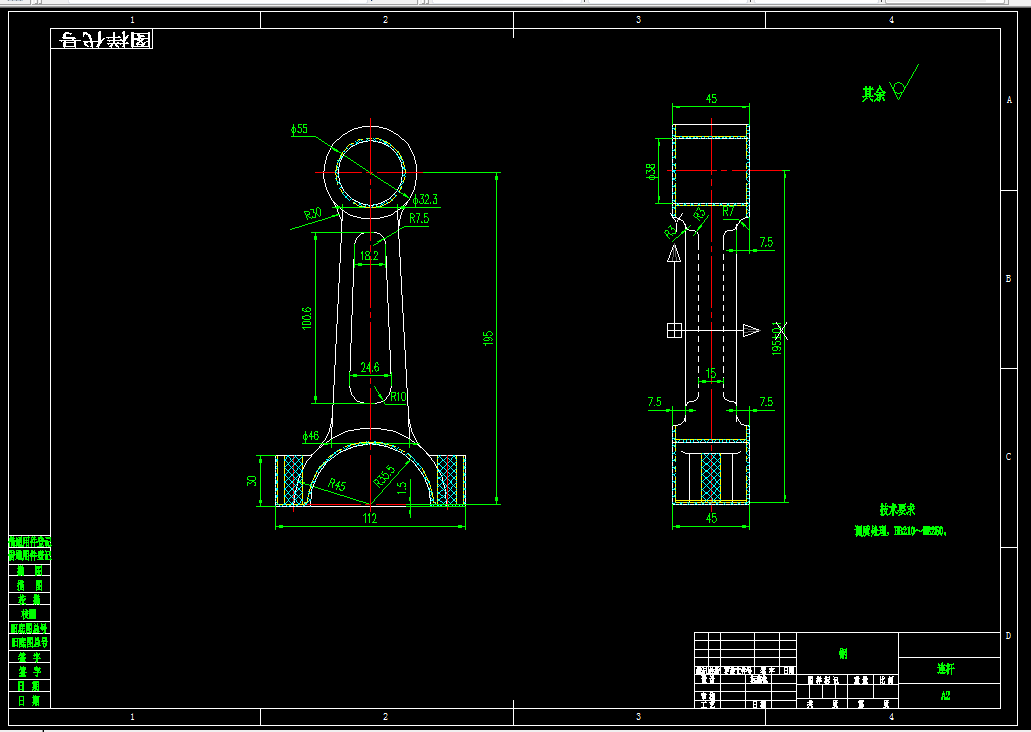The width and height of the screenshot is (1031, 732).
Task: Click the small square marker in side view
Action: 674,330
